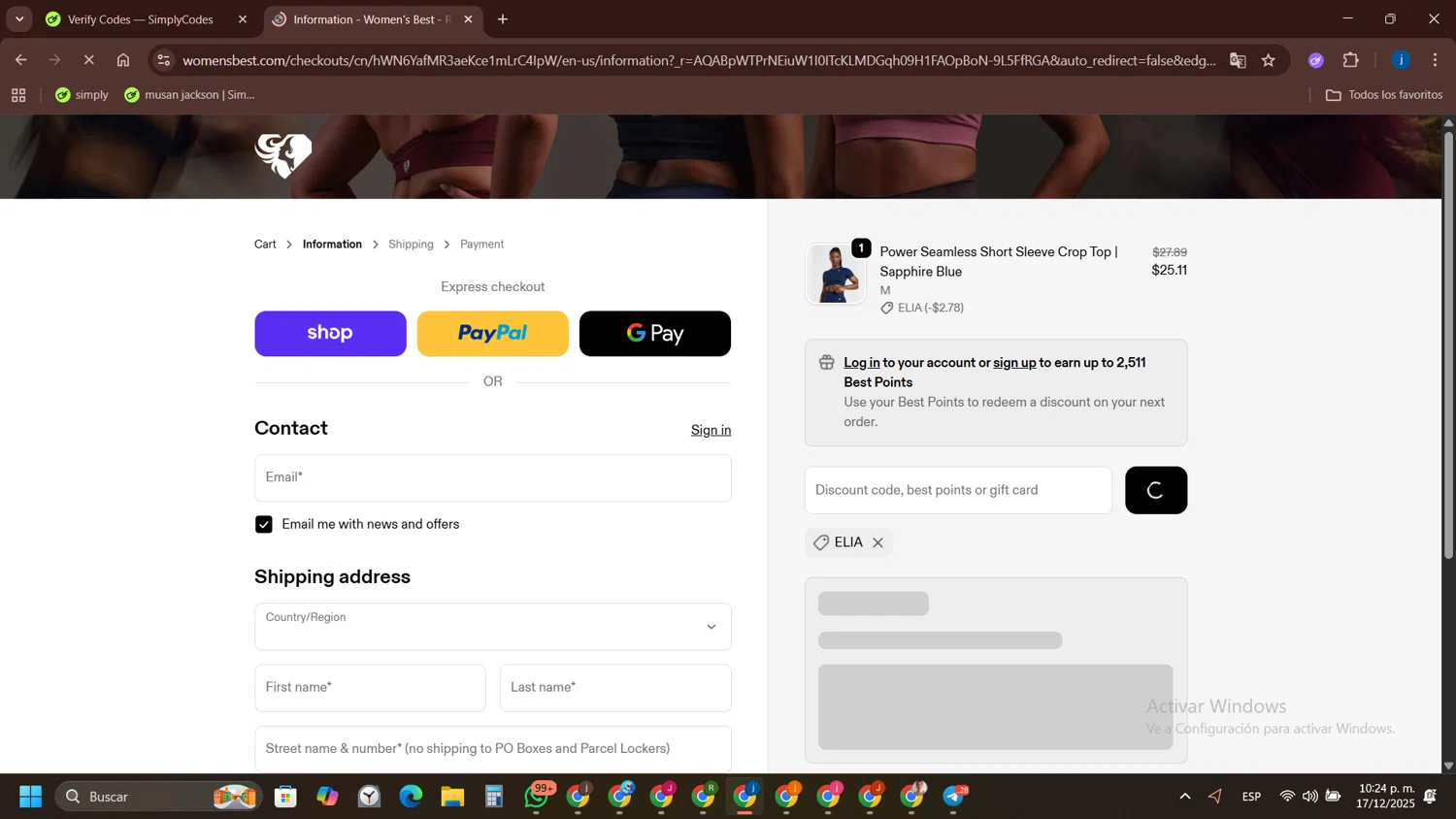This screenshot has height=819, width=1456.
Task: Open the ESP language indicator
Action: (x=1251, y=797)
